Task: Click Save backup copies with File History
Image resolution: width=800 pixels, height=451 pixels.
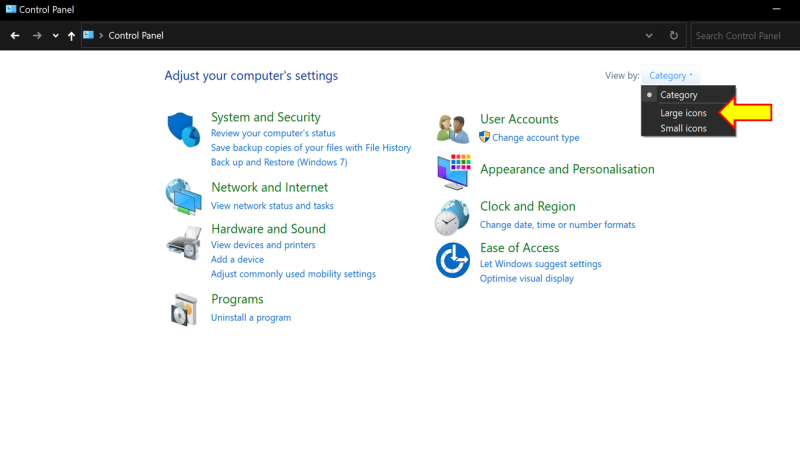Action: (311, 147)
